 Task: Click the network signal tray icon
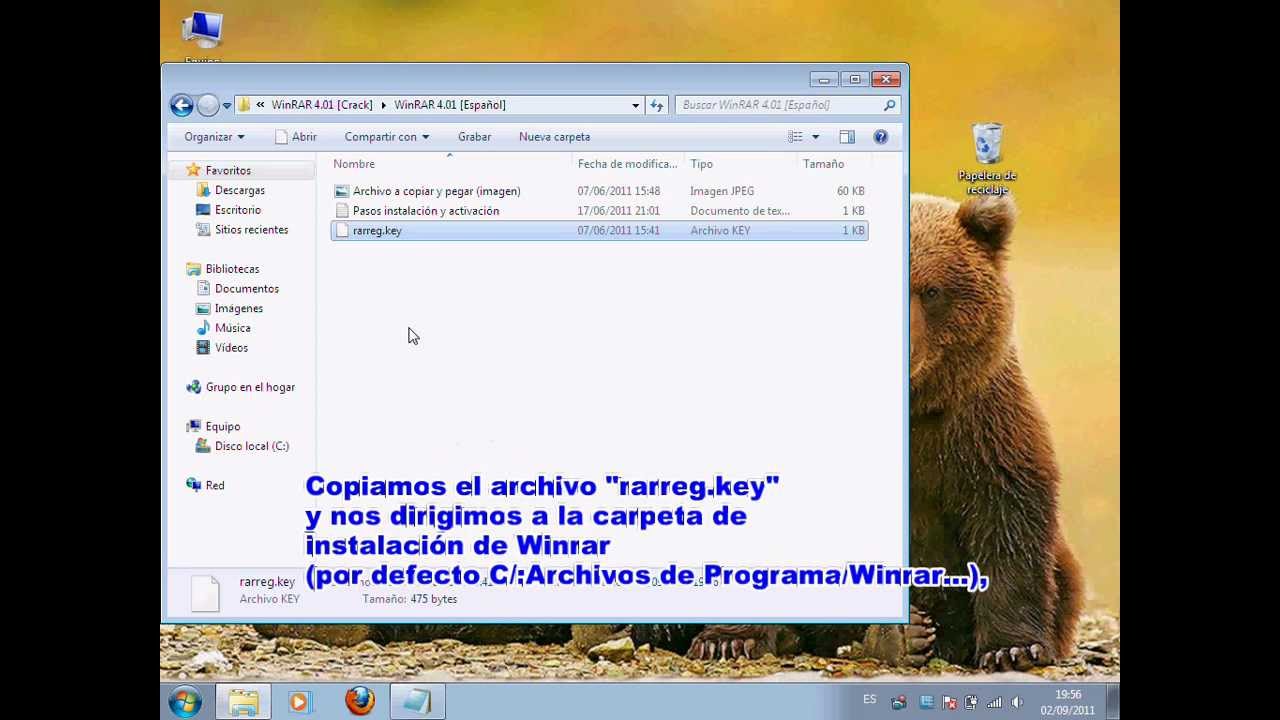point(994,703)
